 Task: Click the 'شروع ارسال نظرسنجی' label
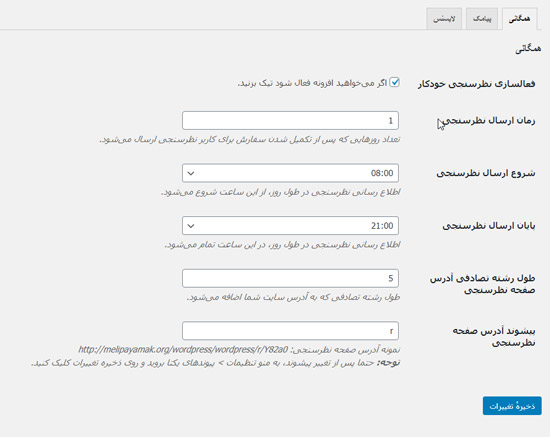pyautogui.click(x=486, y=173)
